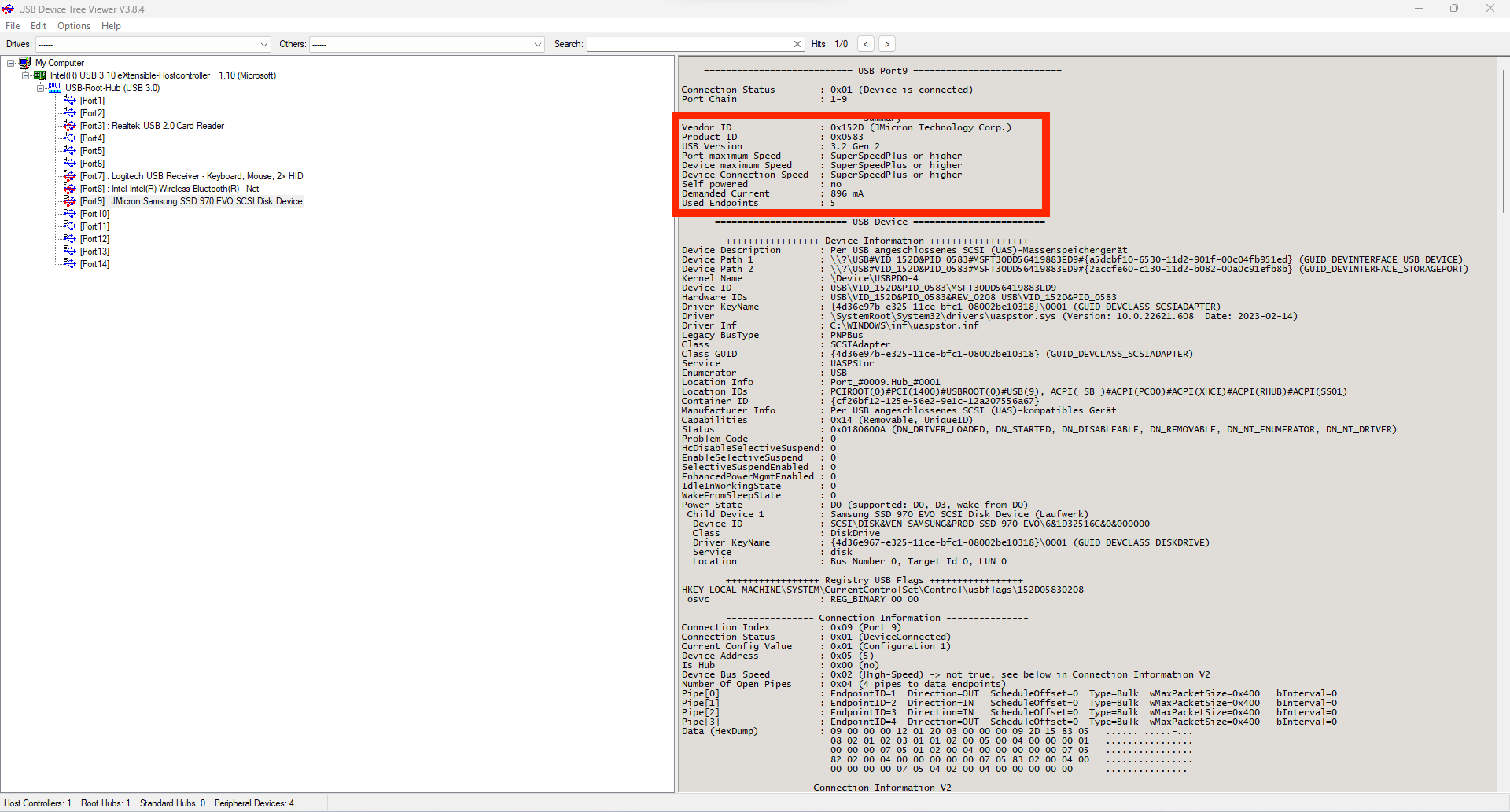Select the Port5 tree entry
The image size is (1510, 812).
click(92, 151)
